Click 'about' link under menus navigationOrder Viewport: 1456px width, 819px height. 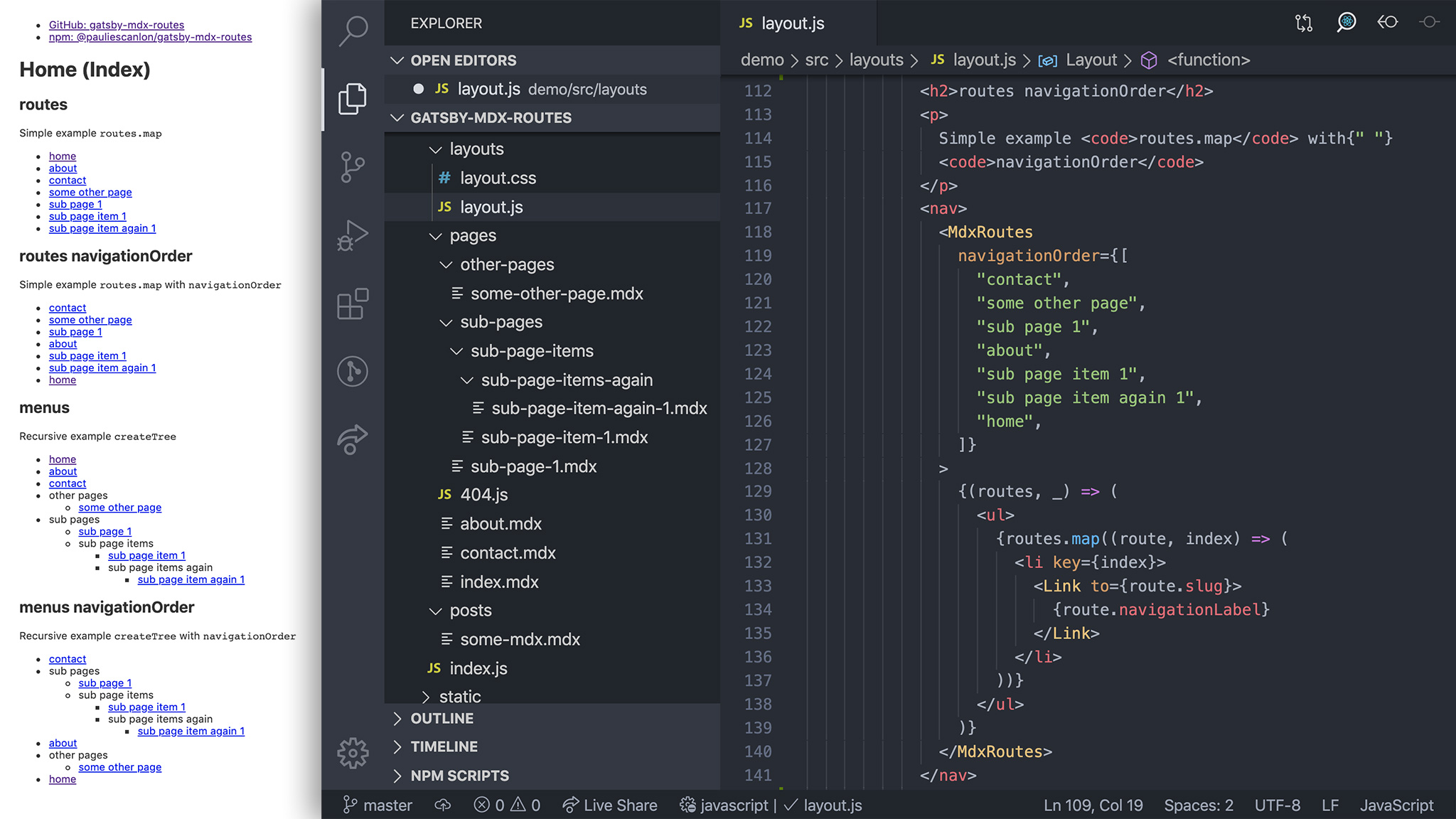[x=63, y=744]
